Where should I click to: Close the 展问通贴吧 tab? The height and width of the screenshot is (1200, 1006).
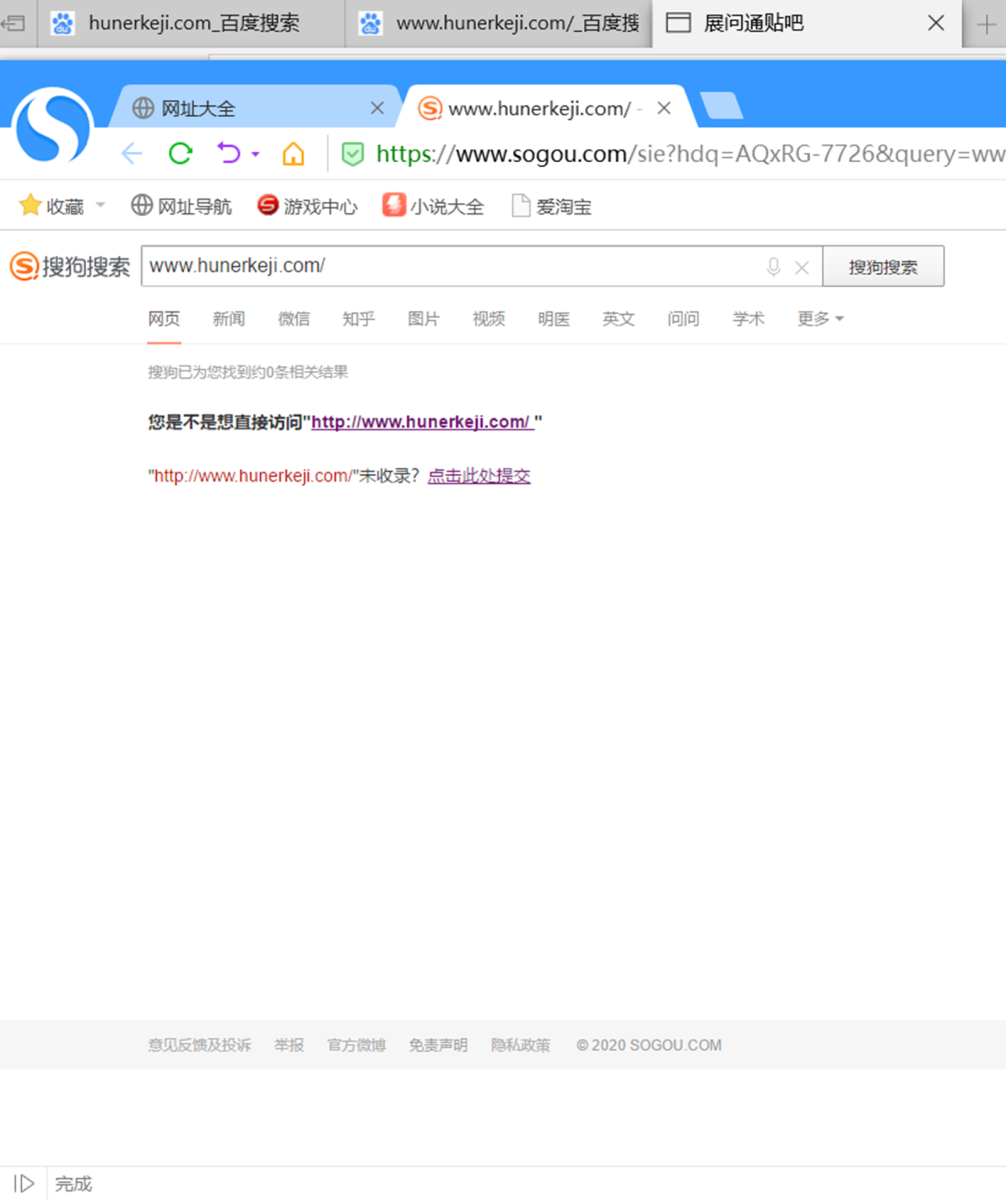[x=936, y=23]
